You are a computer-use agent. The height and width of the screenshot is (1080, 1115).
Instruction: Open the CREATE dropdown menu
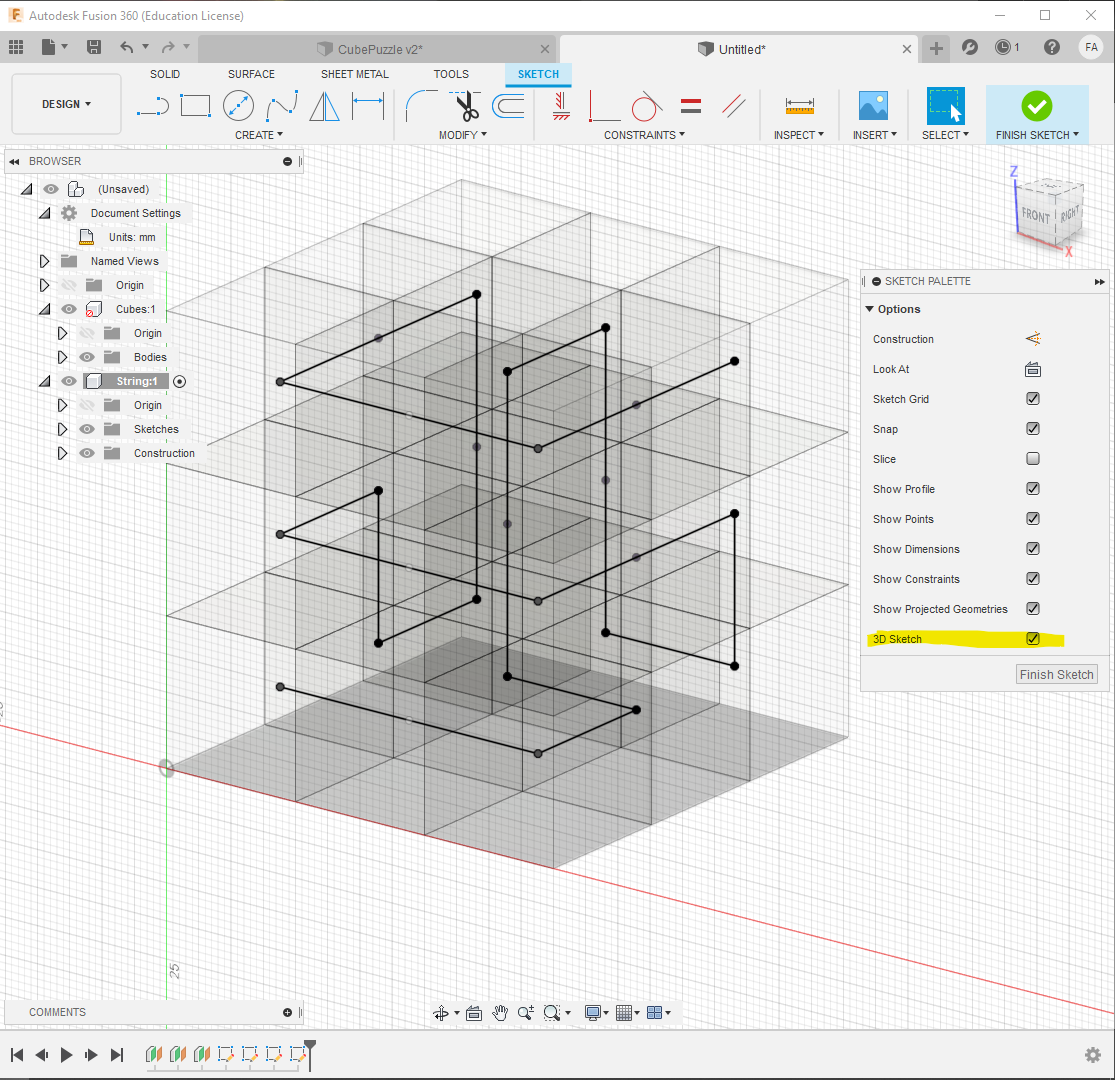[258, 135]
